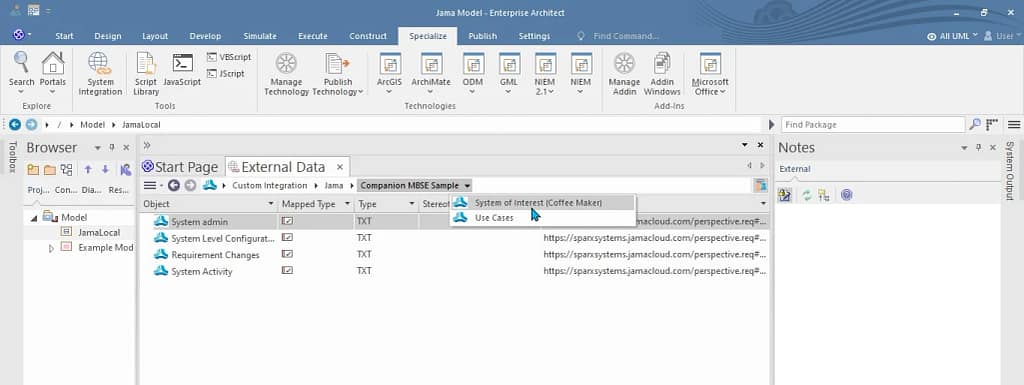Collapse the Model tree node
The image size is (1024, 385).
pos(34,218)
